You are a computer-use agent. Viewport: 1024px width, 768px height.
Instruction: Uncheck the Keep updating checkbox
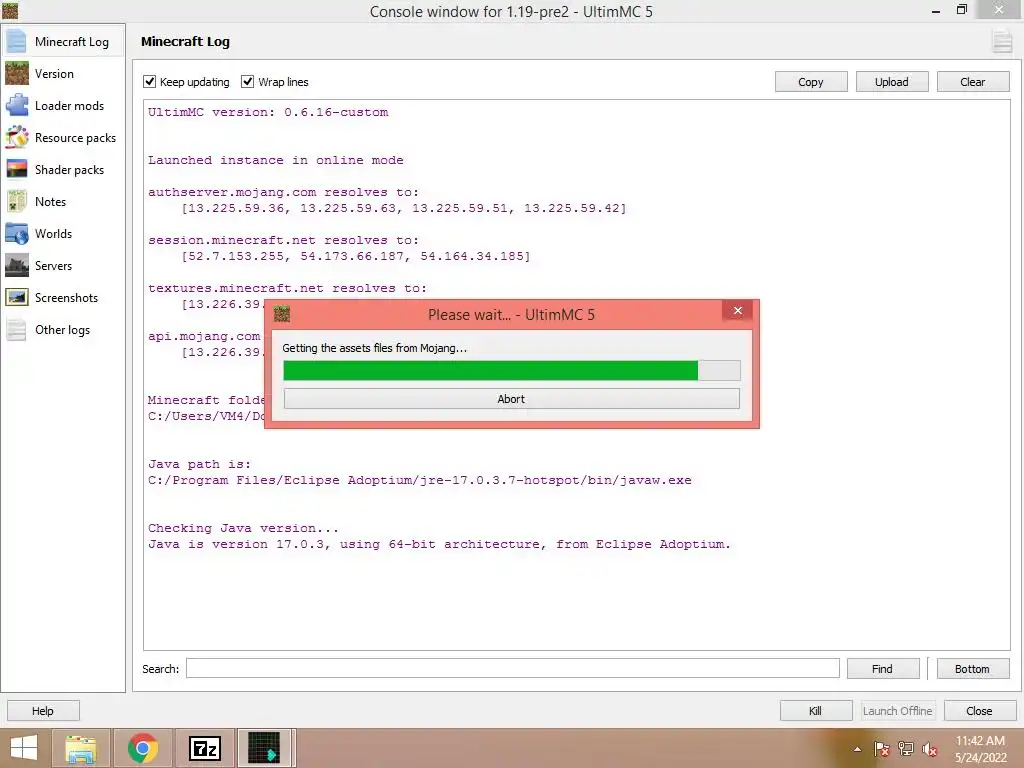tap(150, 82)
